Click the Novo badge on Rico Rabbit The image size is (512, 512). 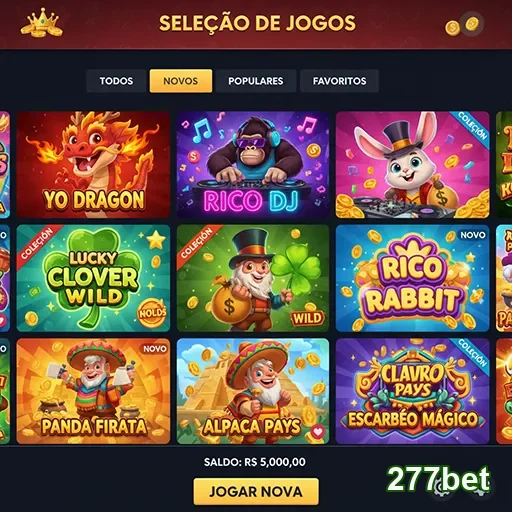(x=472, y=235)
